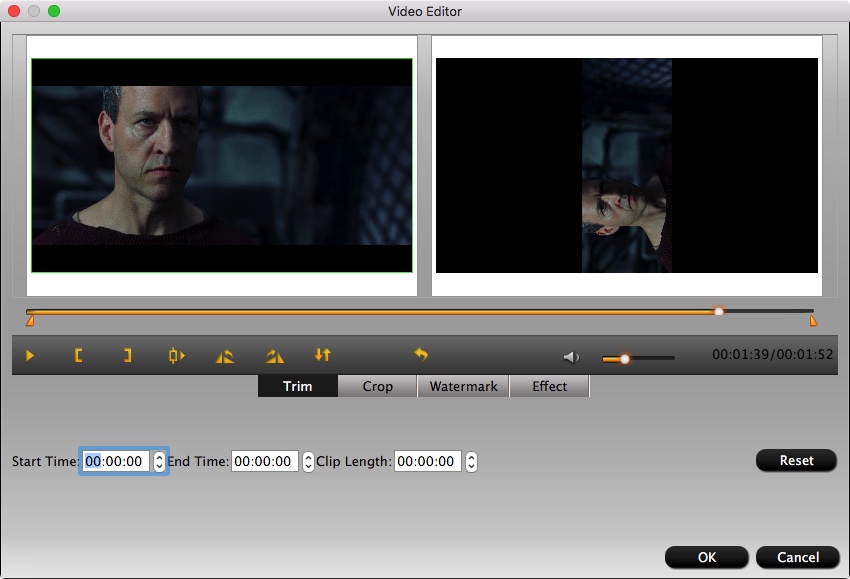The image size is (850, 579).
Task: Flip video vertically with up-down arrows icon
Action: [x=322, y=355]
